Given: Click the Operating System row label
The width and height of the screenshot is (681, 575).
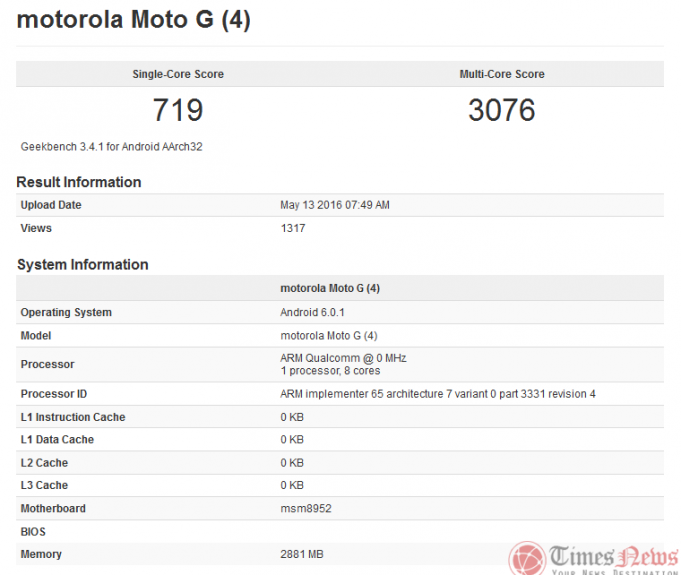Looking at the screenshot, I should coord(66,312).
